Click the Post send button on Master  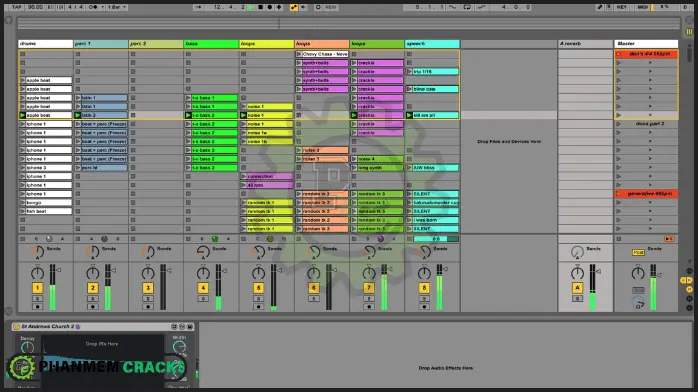point(638,252)
